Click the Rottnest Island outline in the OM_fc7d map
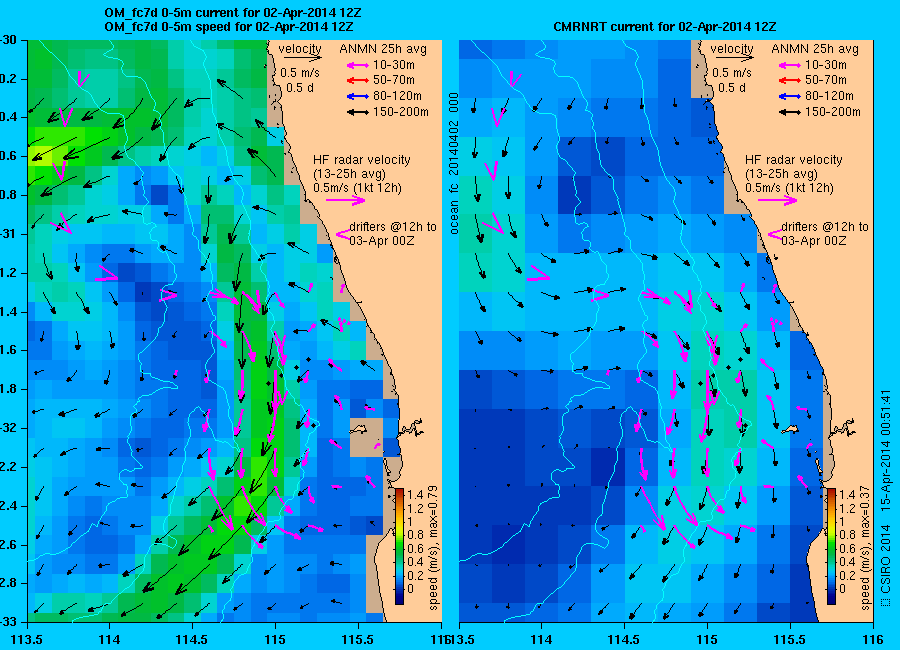This screenshot has width=900, height=650. click(x=359, y=429)
